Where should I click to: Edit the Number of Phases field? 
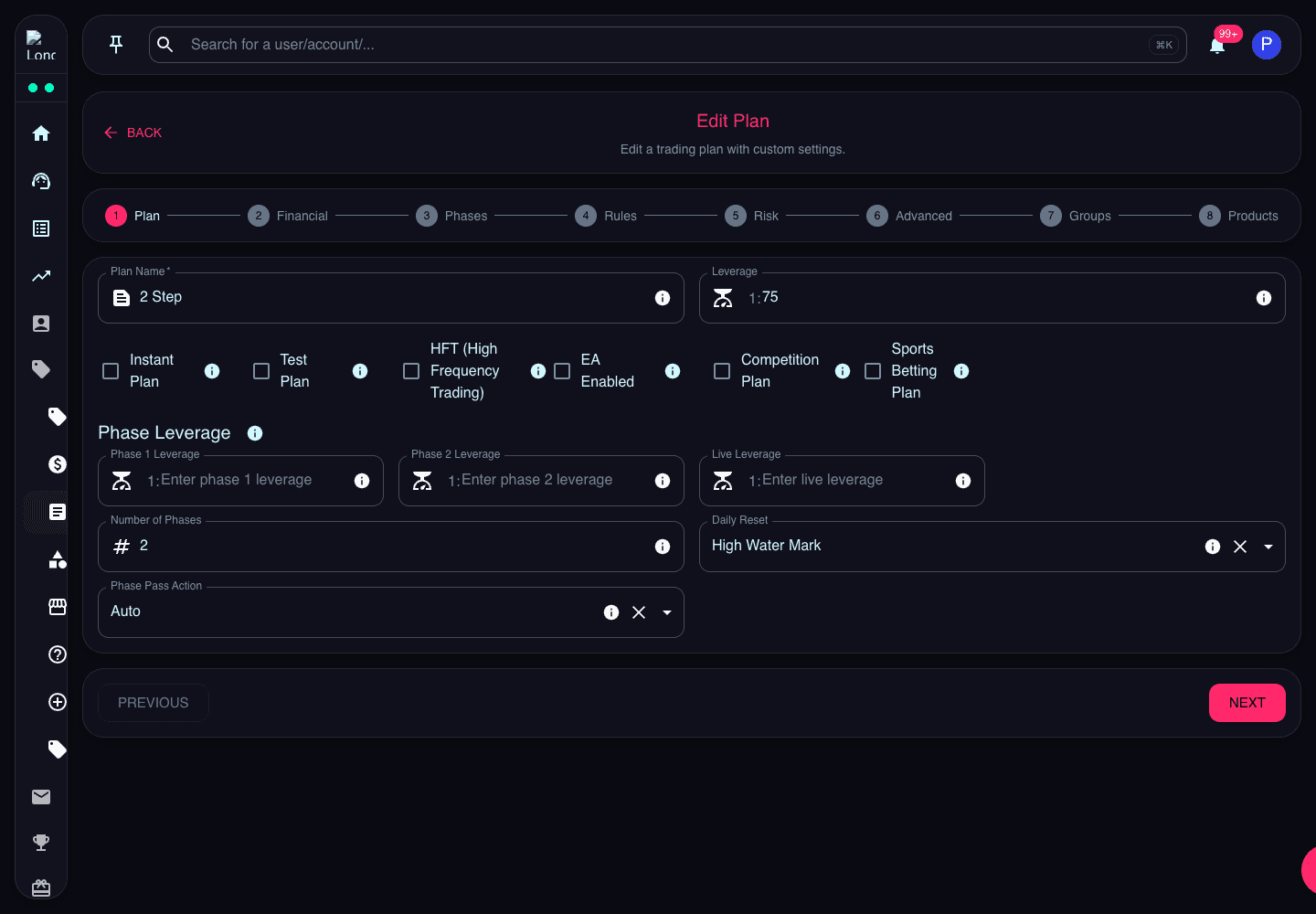pyautogui.click(x=391, y=547)
